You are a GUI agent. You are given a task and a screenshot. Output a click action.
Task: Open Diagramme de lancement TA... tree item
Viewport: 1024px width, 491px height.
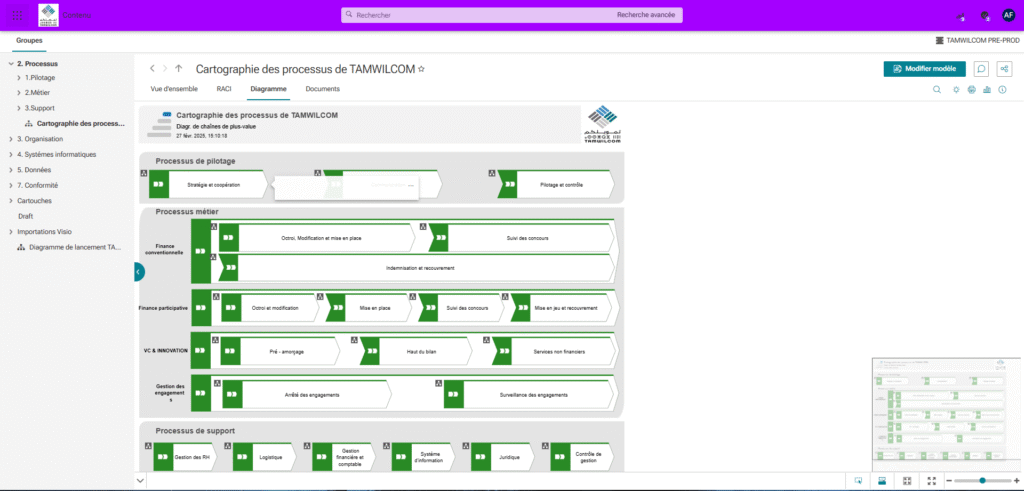click(x=75, y=247)
